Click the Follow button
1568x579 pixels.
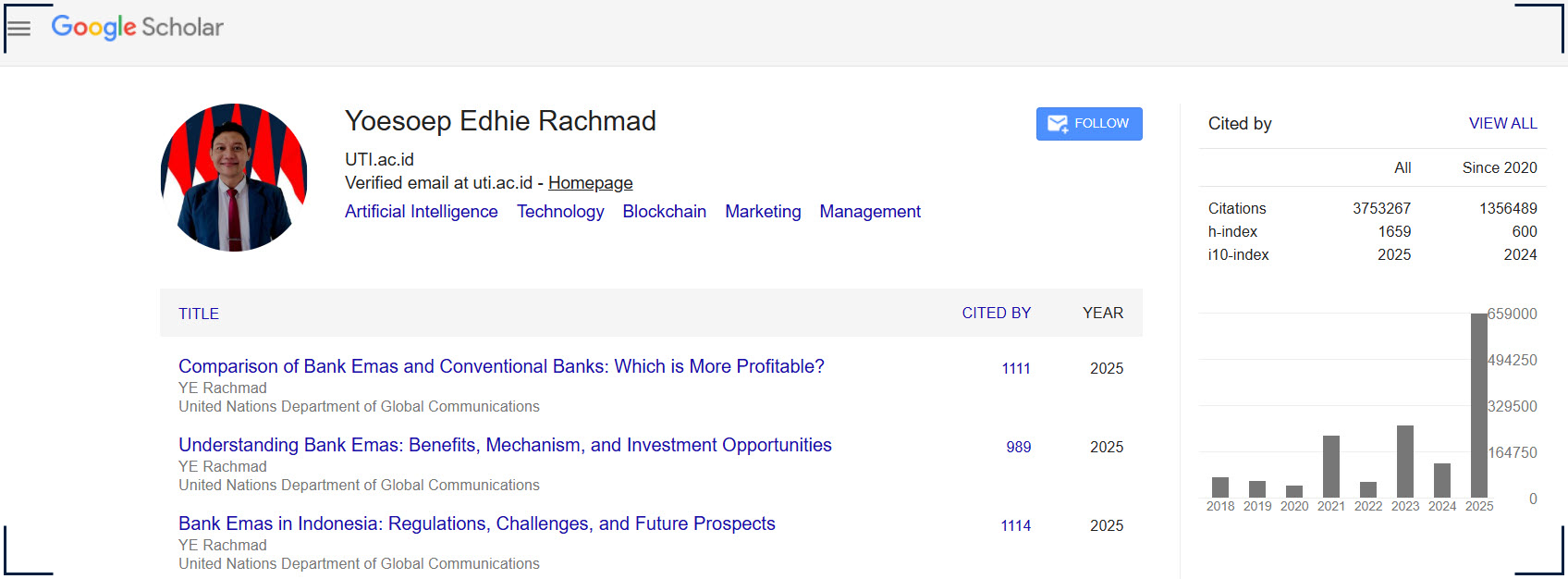tap(1088, 124)
